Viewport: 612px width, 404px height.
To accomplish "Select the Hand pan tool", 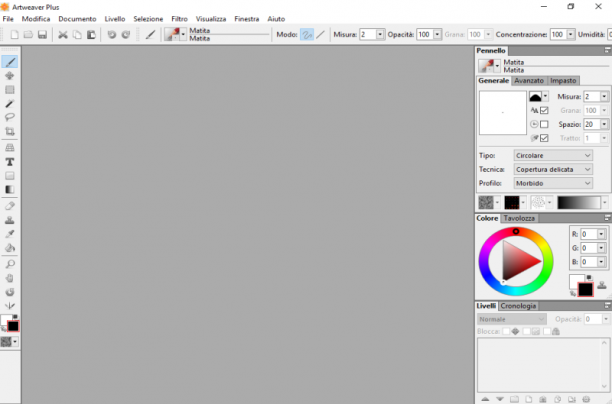I will click(x=10, y=278).
